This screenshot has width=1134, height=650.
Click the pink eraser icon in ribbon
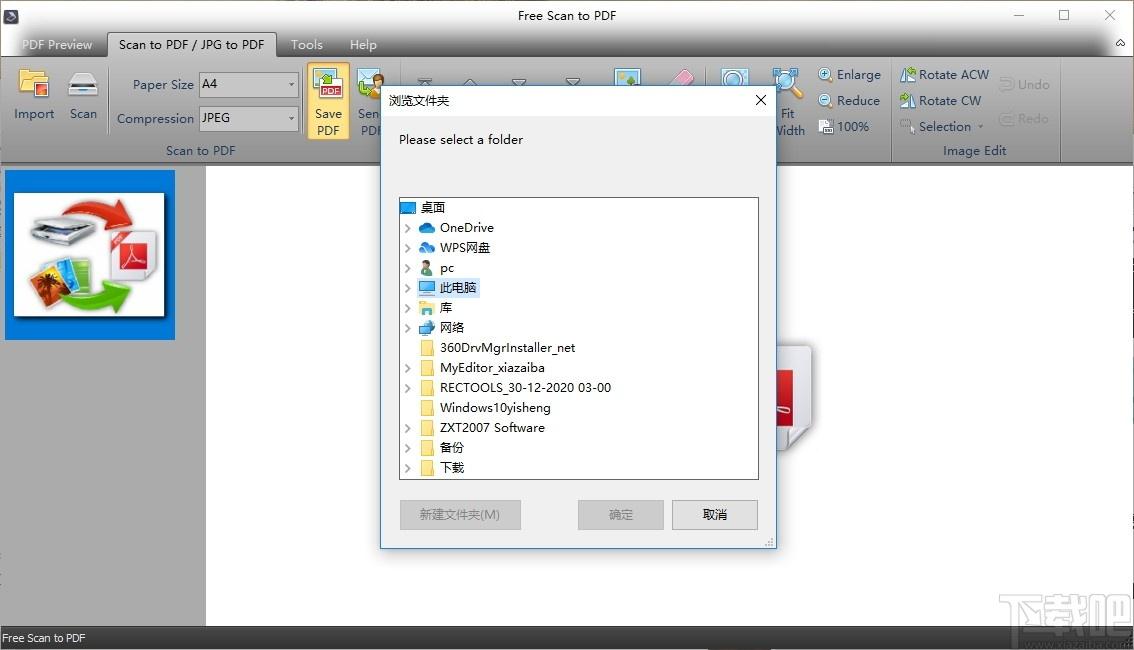coord(680,78)
